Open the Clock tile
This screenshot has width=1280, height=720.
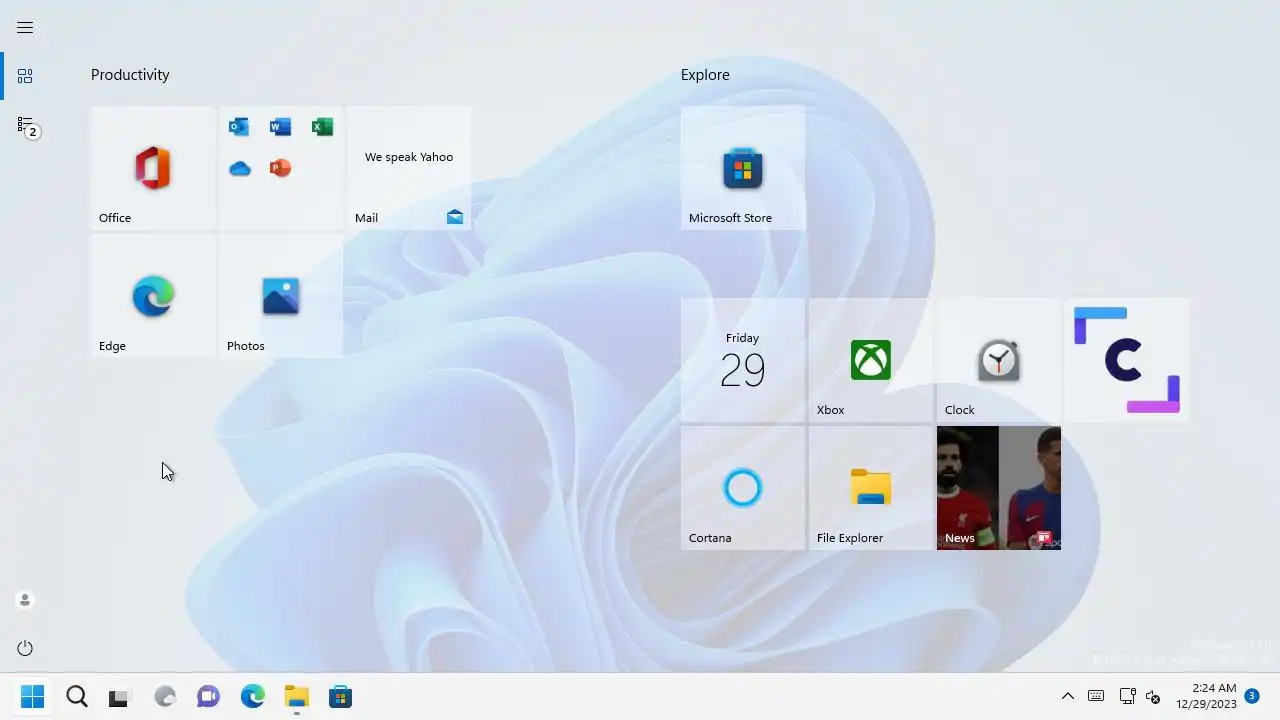(999, 360)
